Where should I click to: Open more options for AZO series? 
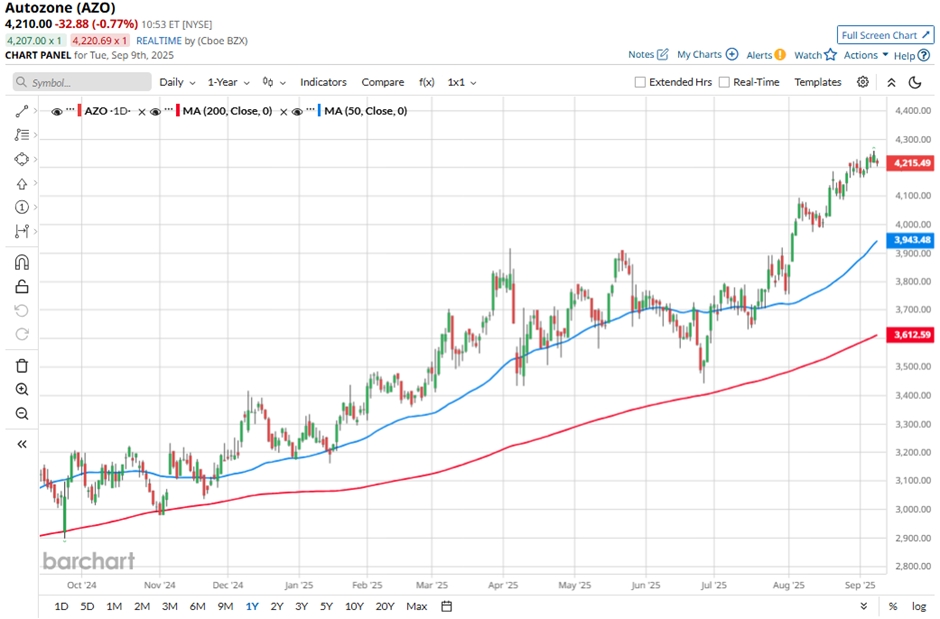pos(71,110)
